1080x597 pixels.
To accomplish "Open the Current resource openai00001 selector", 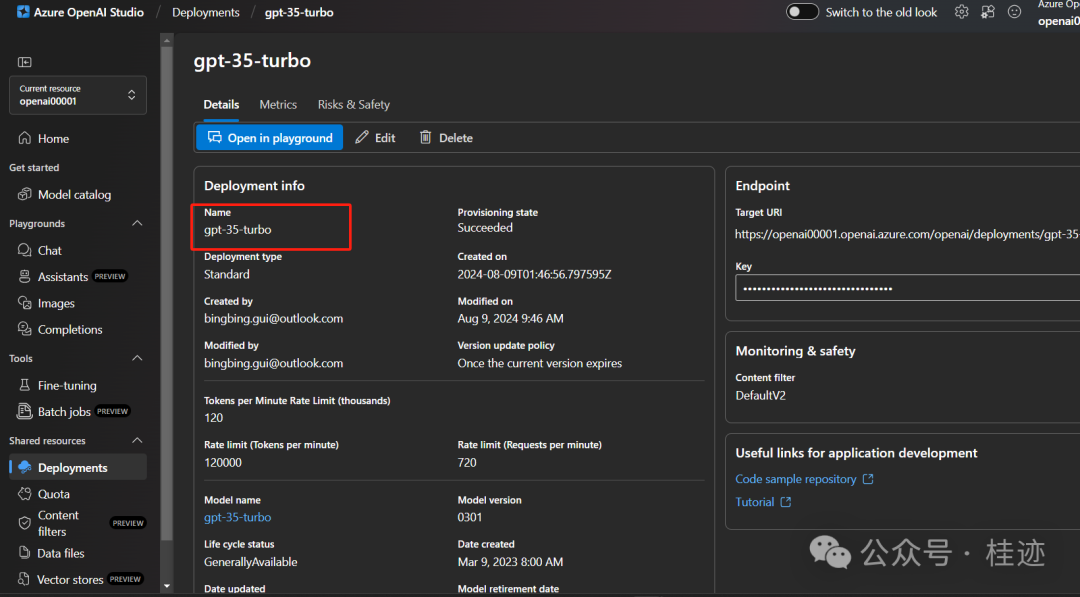I will [78, 95].
